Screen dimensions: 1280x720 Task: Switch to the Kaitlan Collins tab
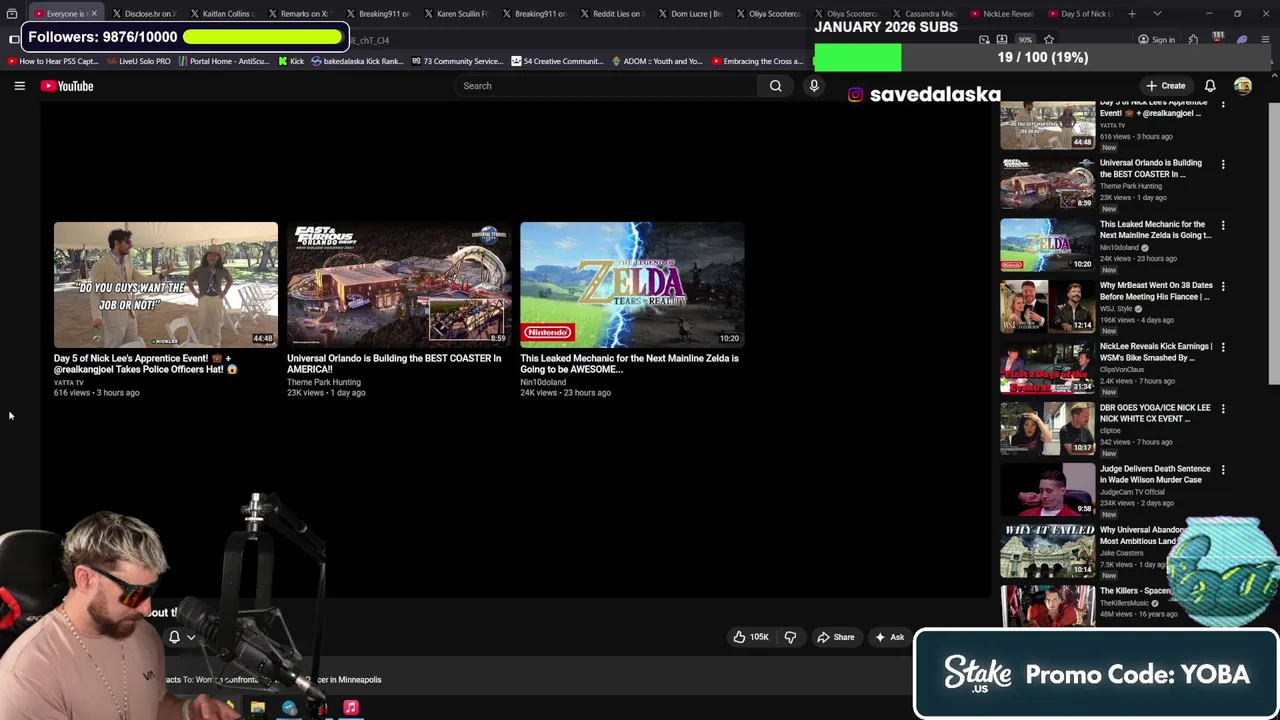pos(224,14)
